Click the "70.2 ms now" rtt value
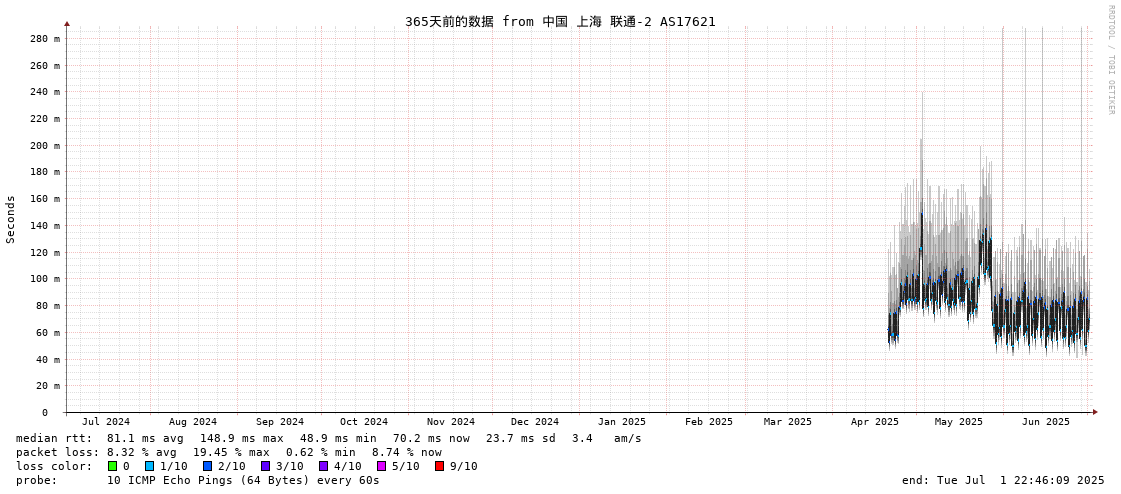 431,438
